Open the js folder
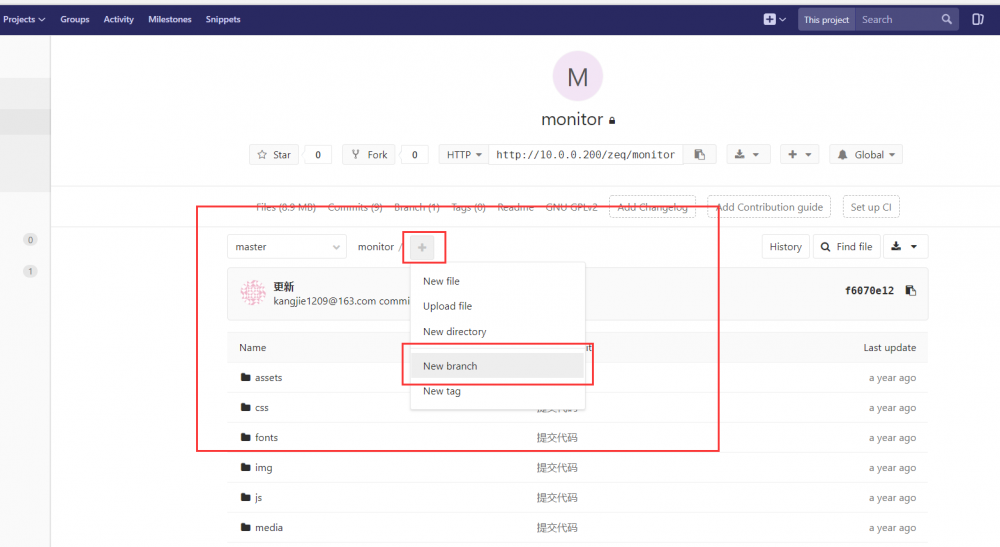 coord(258,497)
